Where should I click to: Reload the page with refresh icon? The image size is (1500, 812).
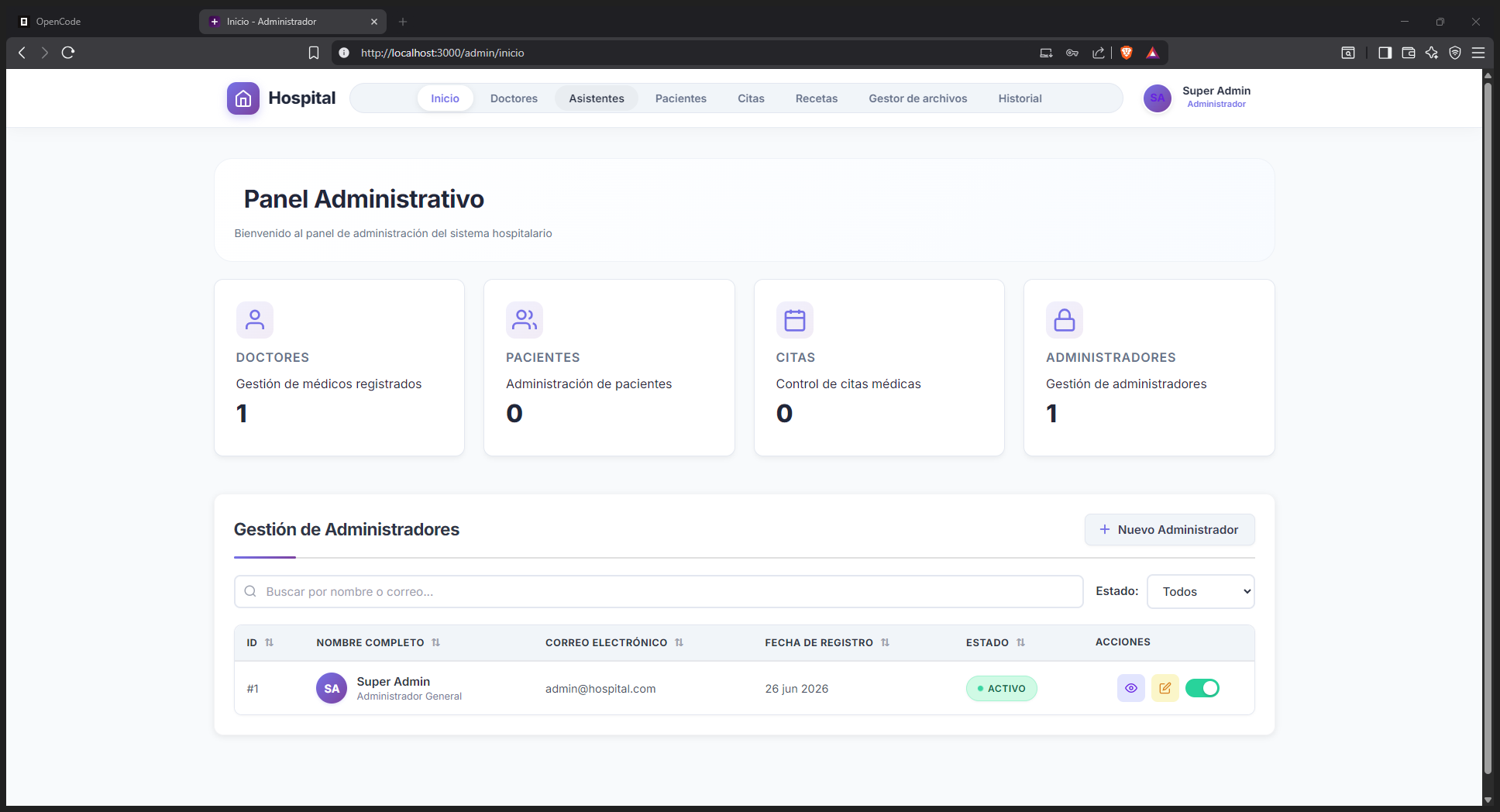click(x=68, y=53)
